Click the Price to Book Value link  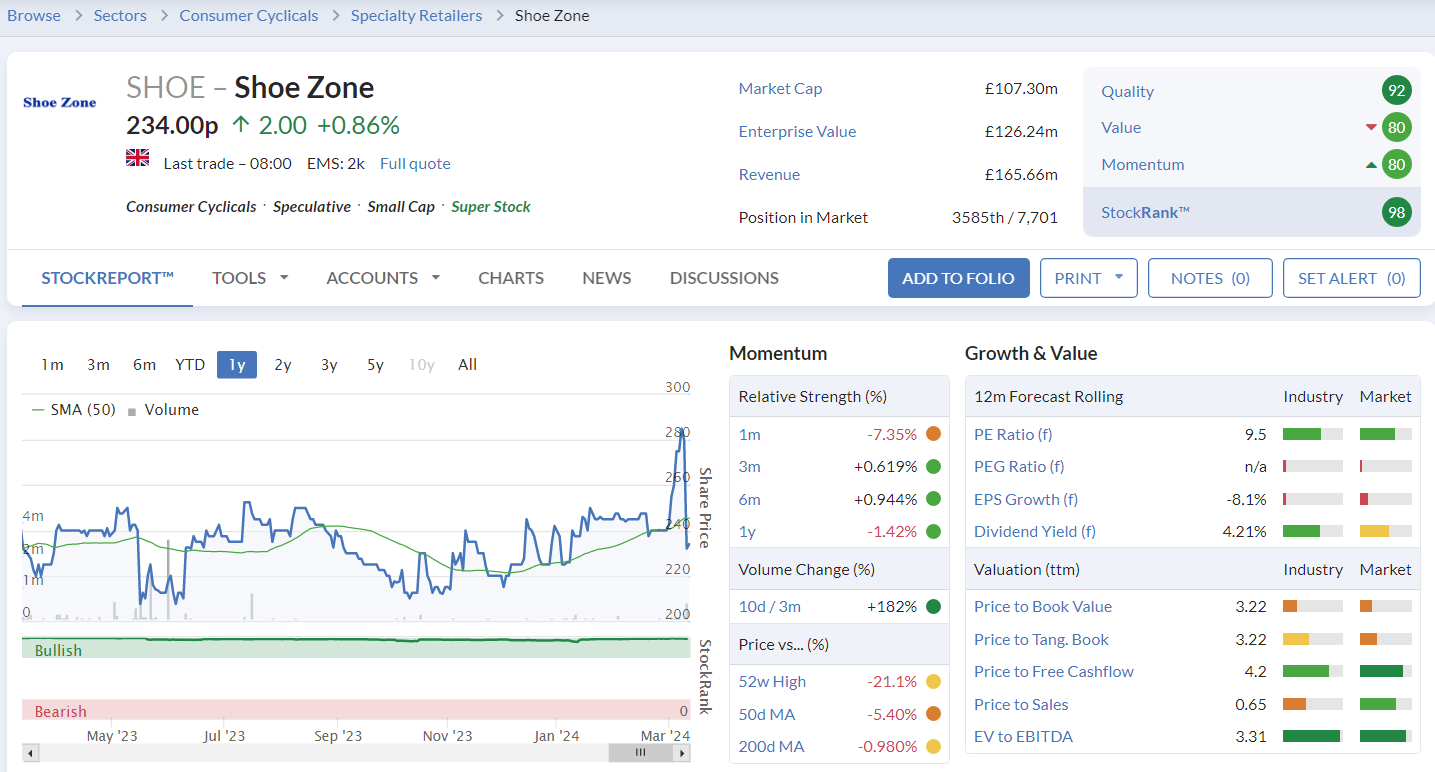coord(1043,606)
